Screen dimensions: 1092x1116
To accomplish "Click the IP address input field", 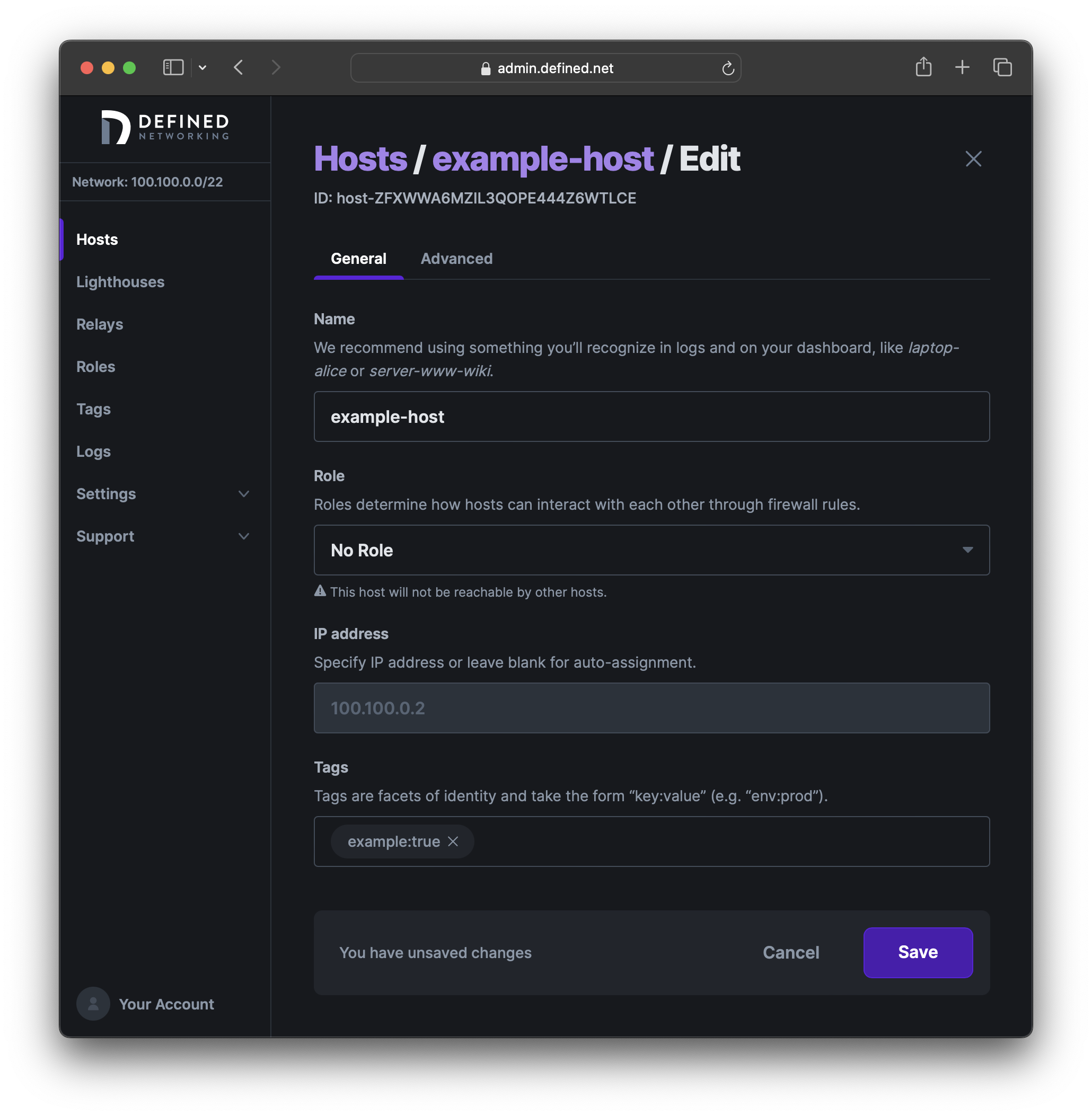I will (x=651, y=708).
